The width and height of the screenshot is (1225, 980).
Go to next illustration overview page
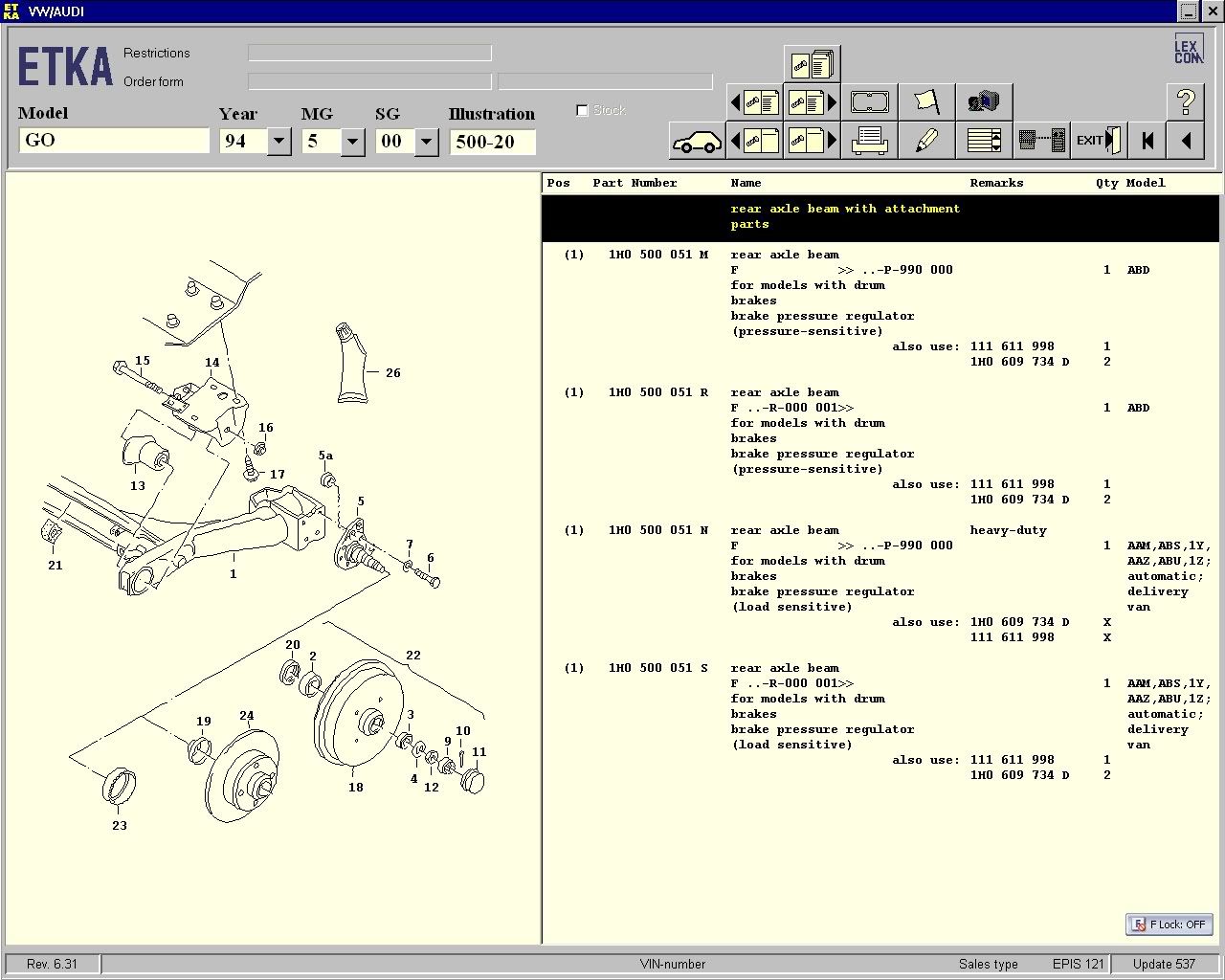point(812,141)
